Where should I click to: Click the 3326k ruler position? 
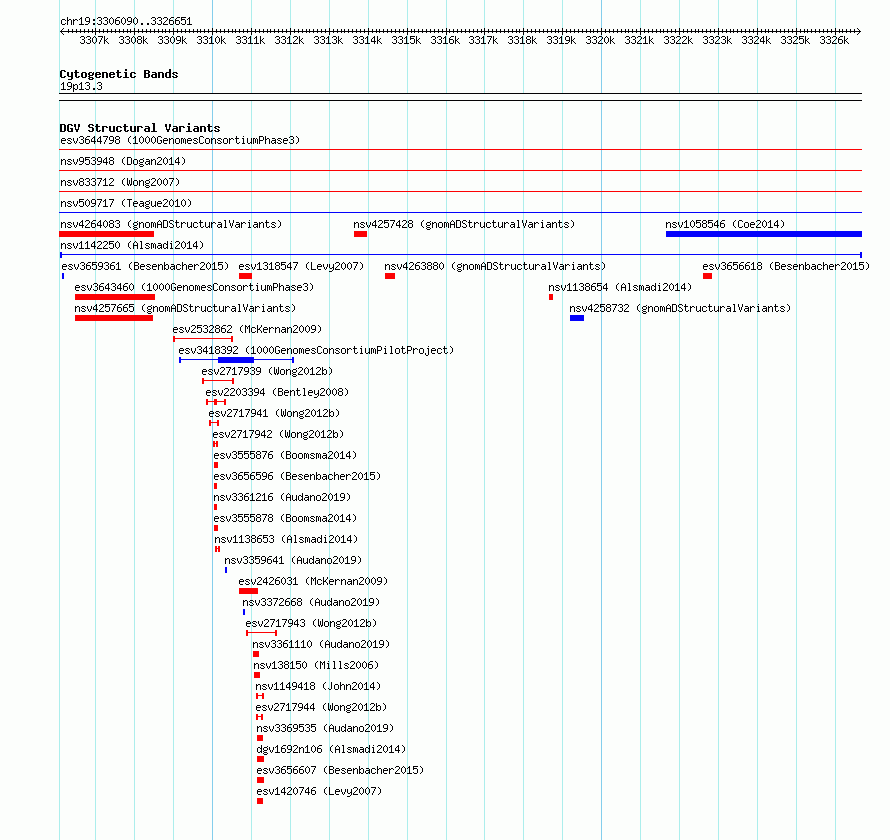pos(834,40)
